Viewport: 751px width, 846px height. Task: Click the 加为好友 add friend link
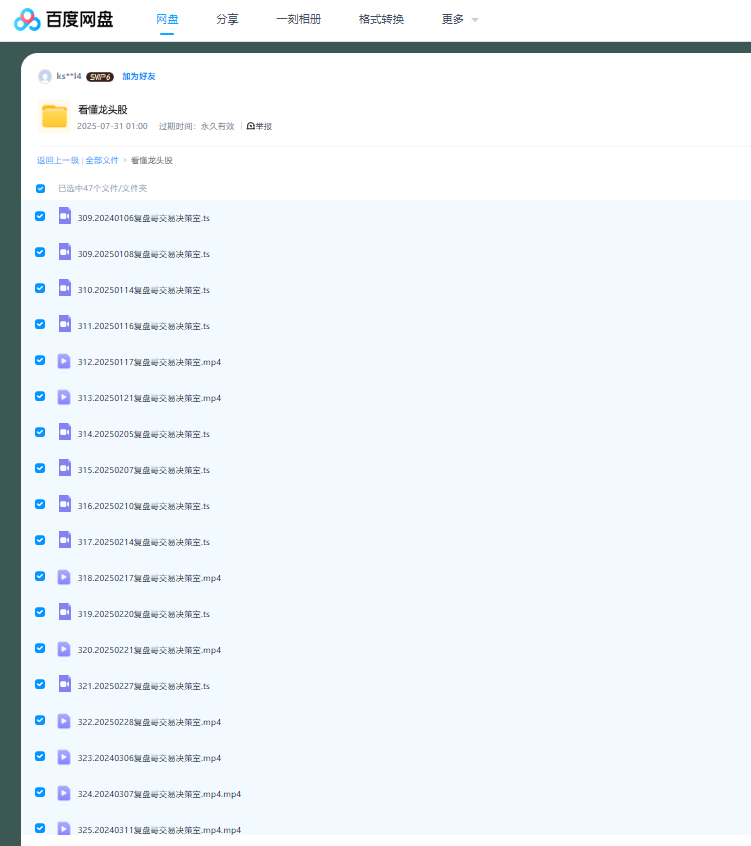(139, 76)
